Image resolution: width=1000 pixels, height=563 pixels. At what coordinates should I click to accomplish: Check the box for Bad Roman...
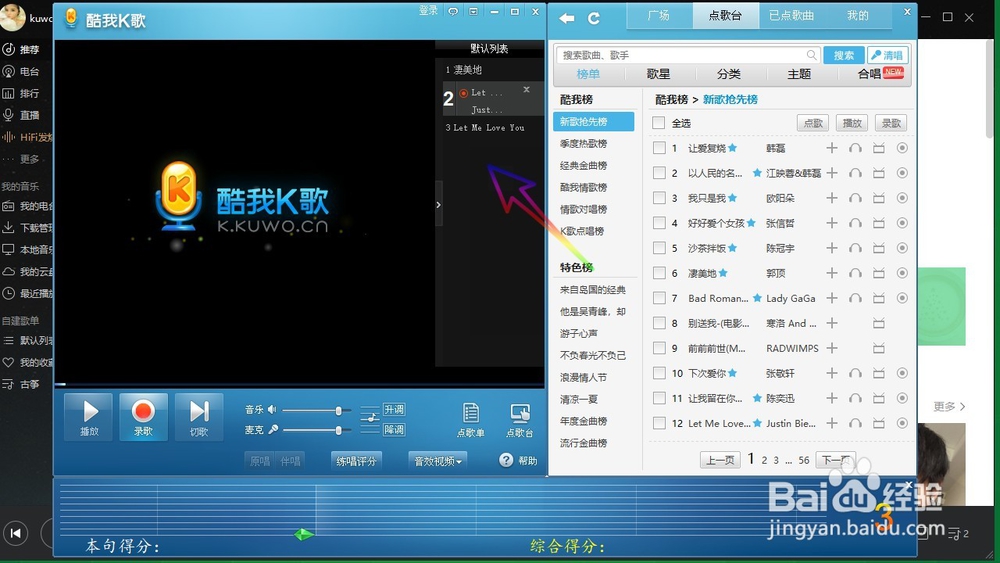click(x=659, y=298)
